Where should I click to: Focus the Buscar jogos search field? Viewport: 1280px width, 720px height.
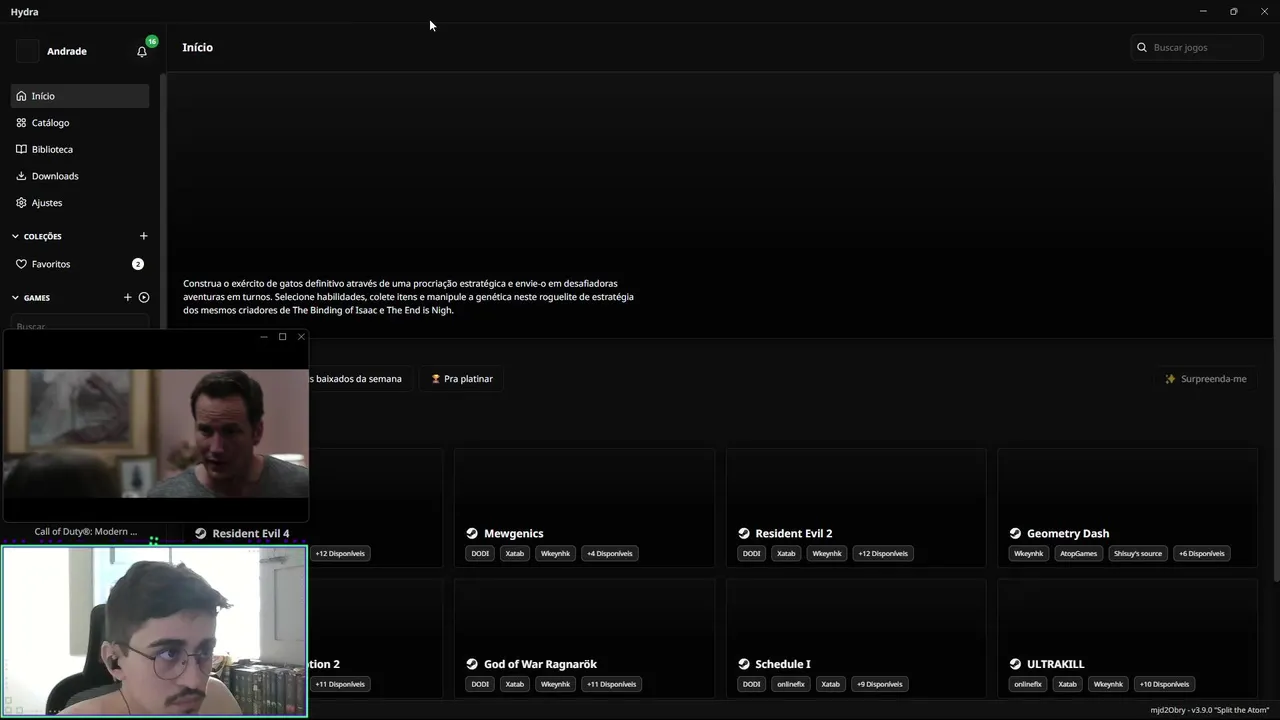click(1198, 47)
